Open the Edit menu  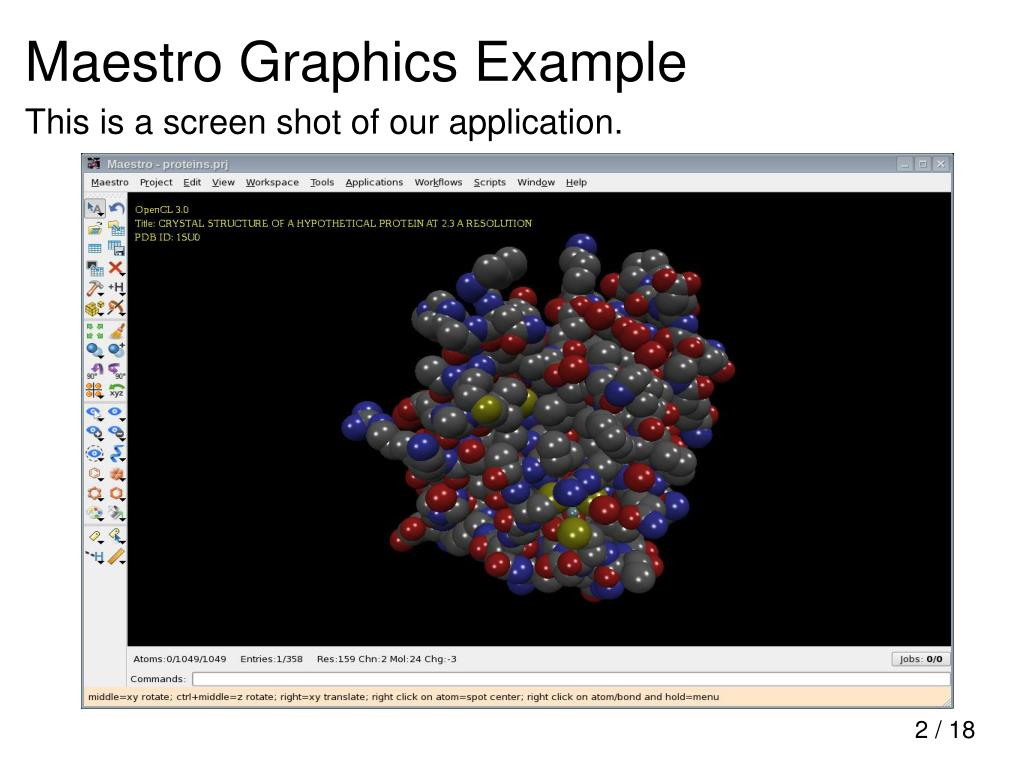tap(192, 183)
